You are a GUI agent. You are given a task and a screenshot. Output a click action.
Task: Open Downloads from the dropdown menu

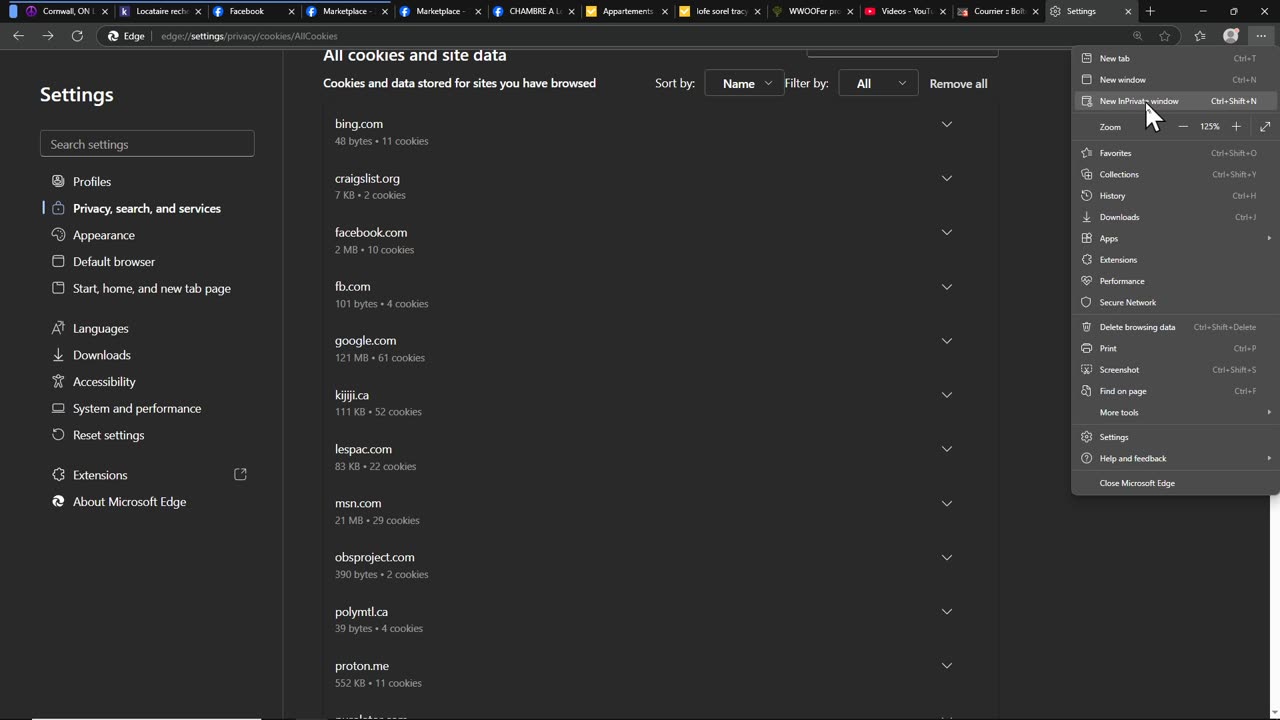pos(1175,217)
